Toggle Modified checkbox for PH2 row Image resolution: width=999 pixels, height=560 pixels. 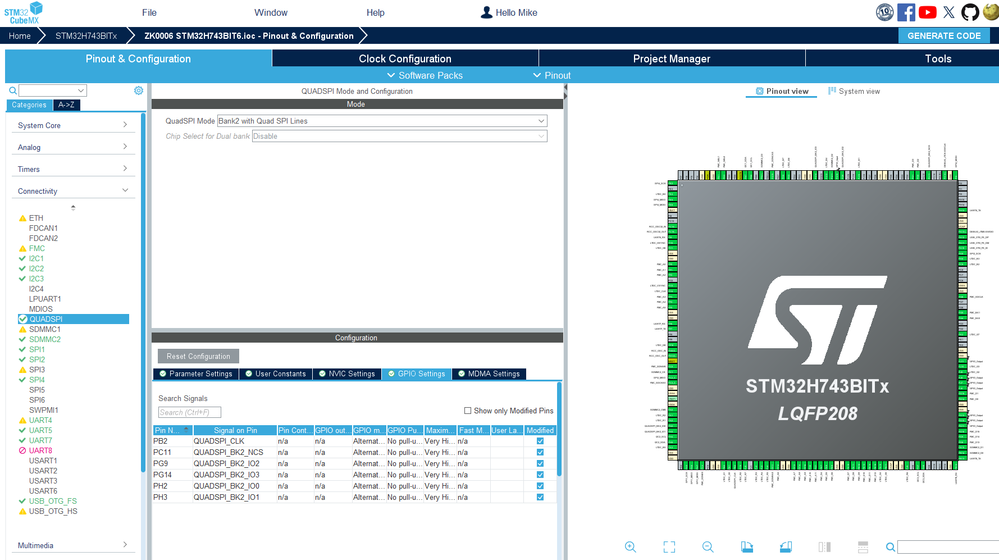(x=540, y=485)
